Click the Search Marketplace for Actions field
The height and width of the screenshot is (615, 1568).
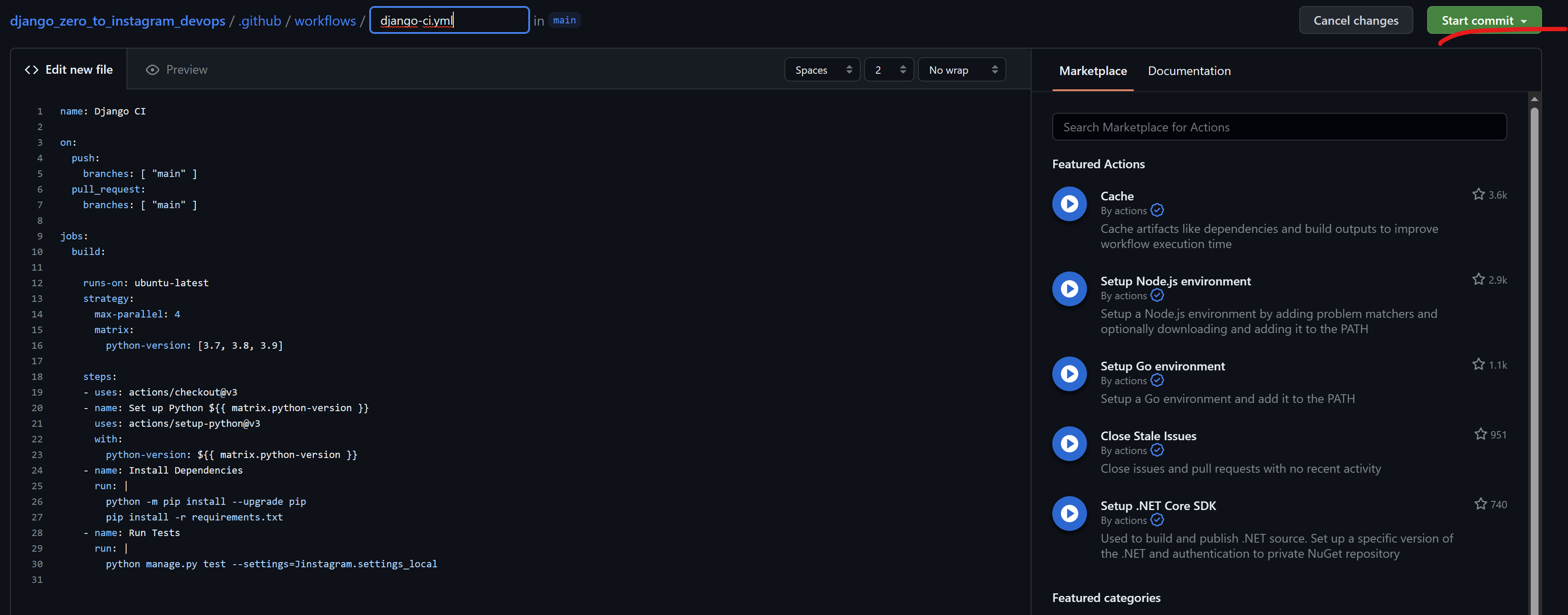(1278, 127)
